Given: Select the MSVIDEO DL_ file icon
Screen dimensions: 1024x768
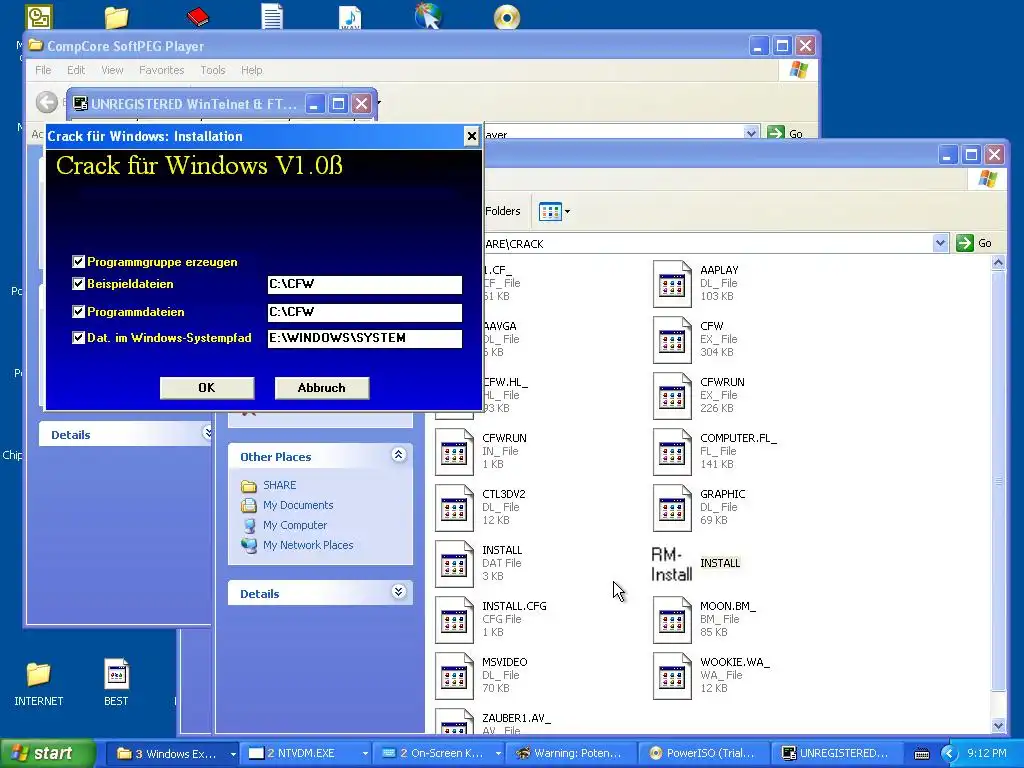Looking at the screenshot, I should pos(455,677).
